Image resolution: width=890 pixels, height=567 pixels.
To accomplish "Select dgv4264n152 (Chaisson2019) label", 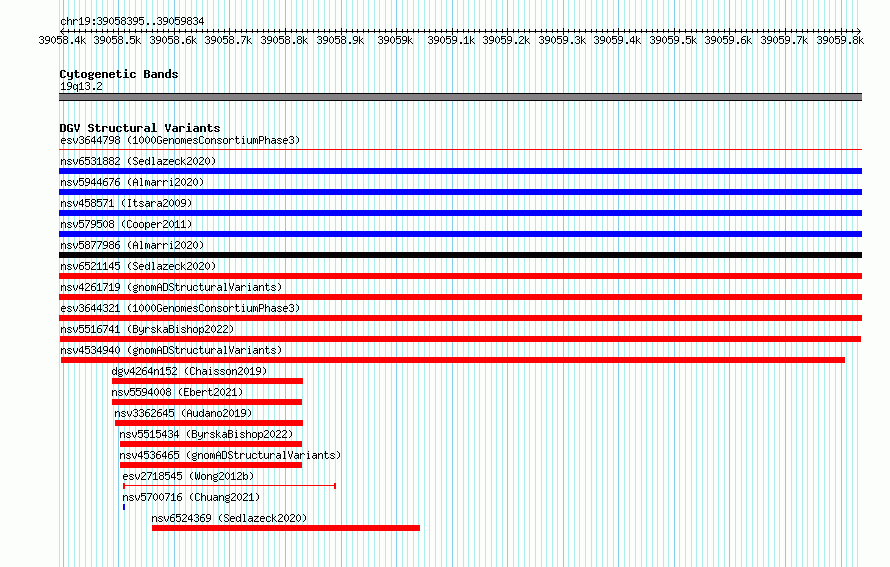I will [189, 371].
